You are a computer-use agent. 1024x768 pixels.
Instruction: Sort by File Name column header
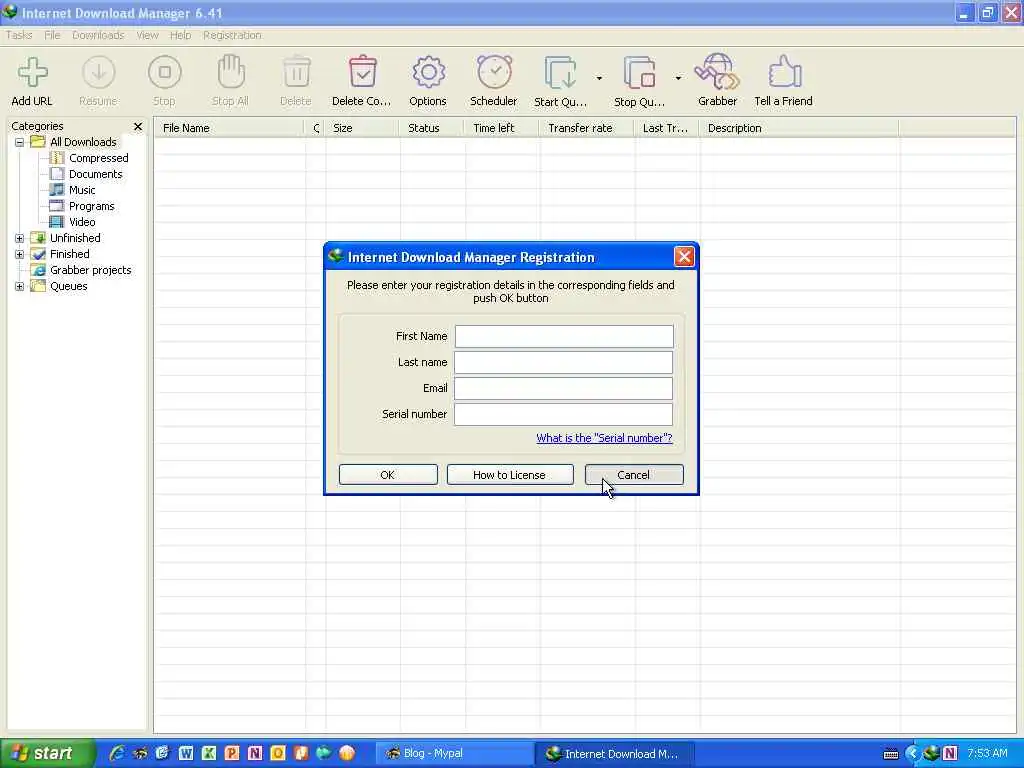click(229, 128)
